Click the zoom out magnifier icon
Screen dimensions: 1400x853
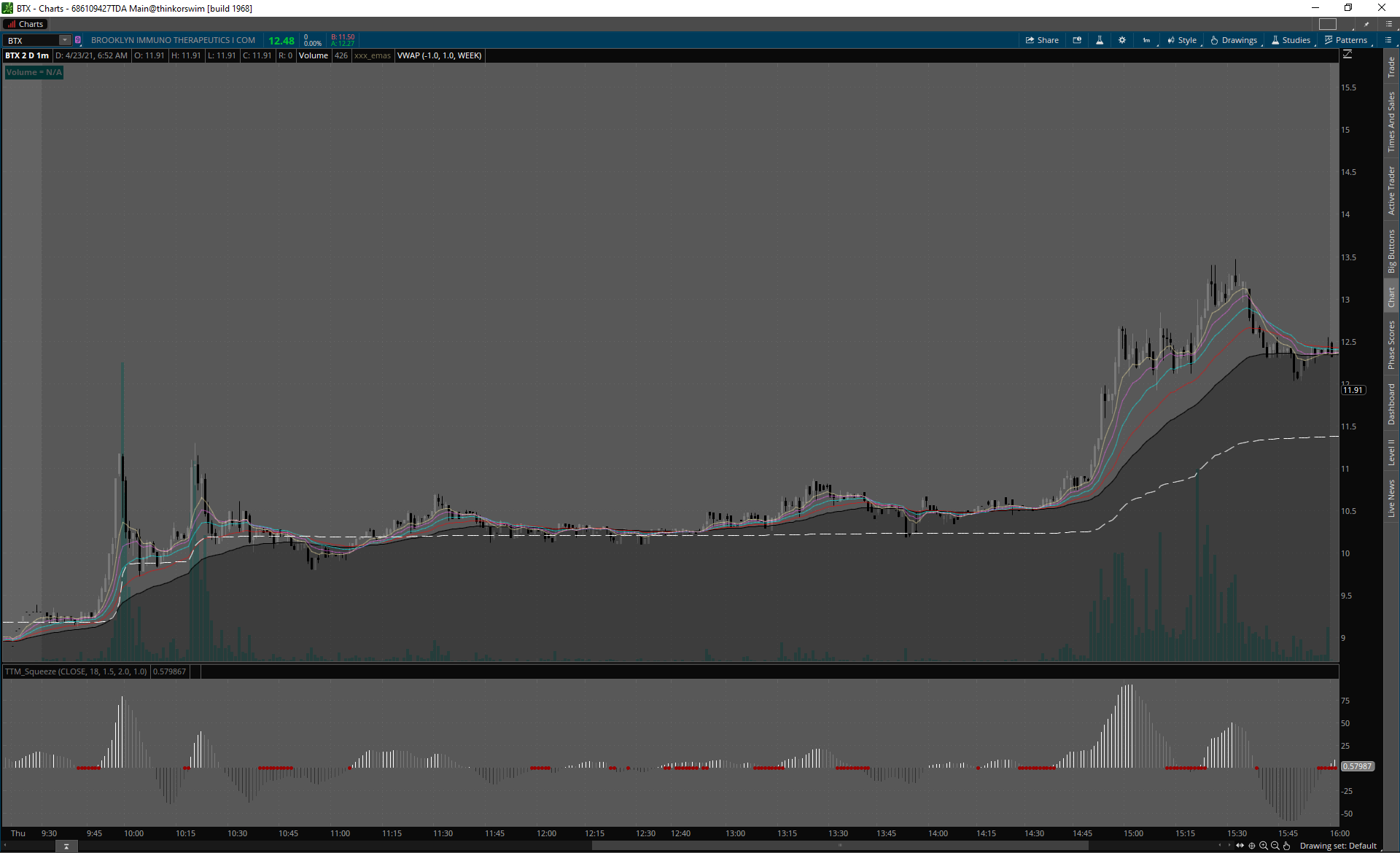click(x=1275, y=846)
